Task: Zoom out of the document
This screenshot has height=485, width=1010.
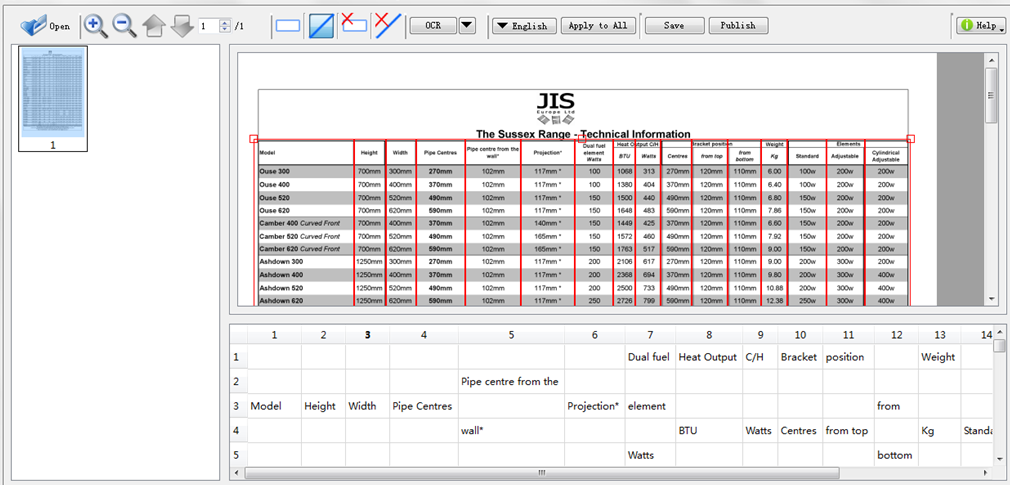Action: [x=125, y=25]
